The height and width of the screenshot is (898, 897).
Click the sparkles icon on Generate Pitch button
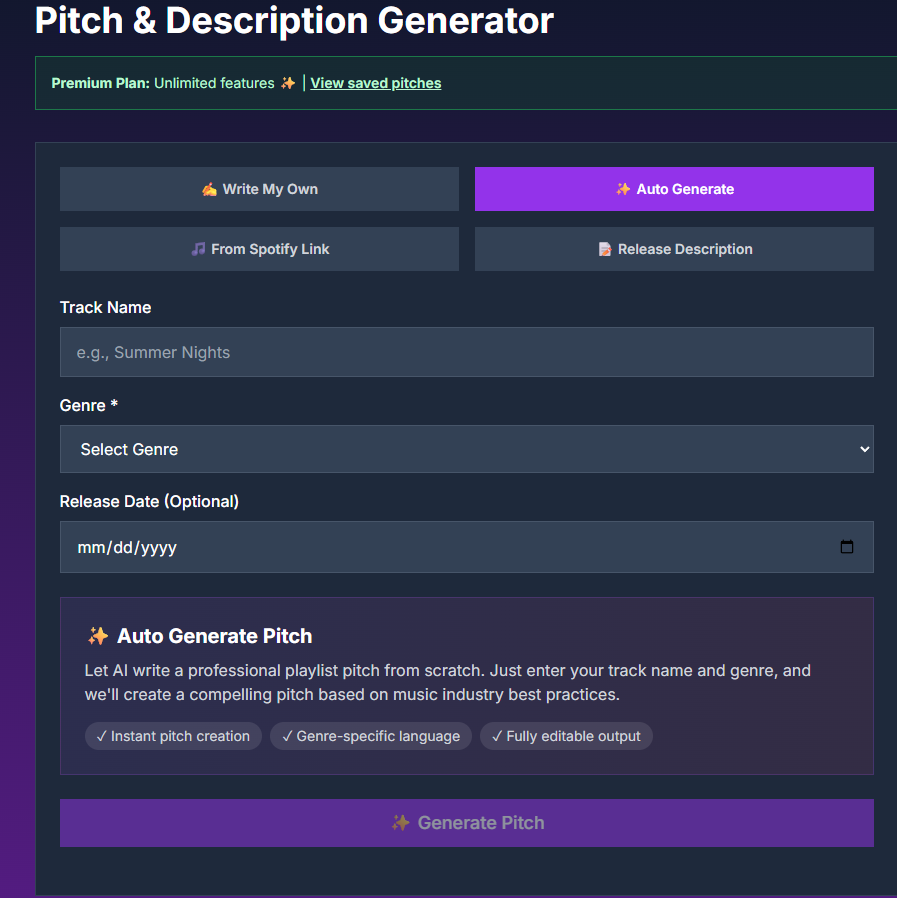pos(400,822)
